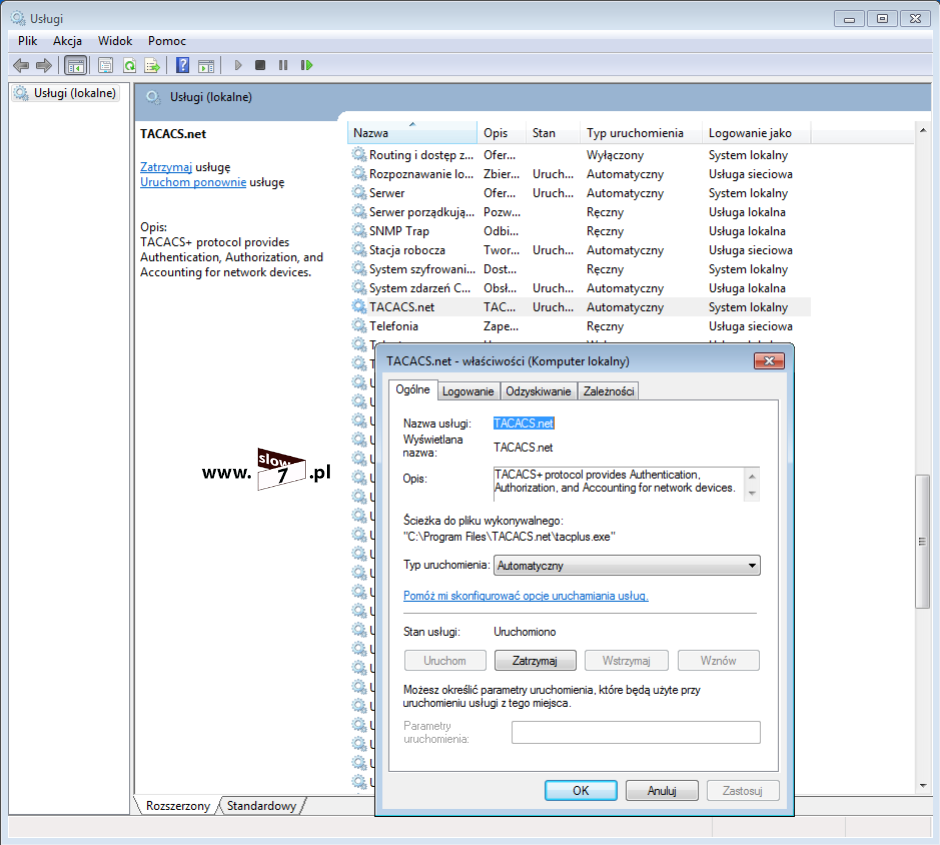Screen dimensions: 940x845
Task: Click the gear icon of Serwer row
Action: [359, 192]
